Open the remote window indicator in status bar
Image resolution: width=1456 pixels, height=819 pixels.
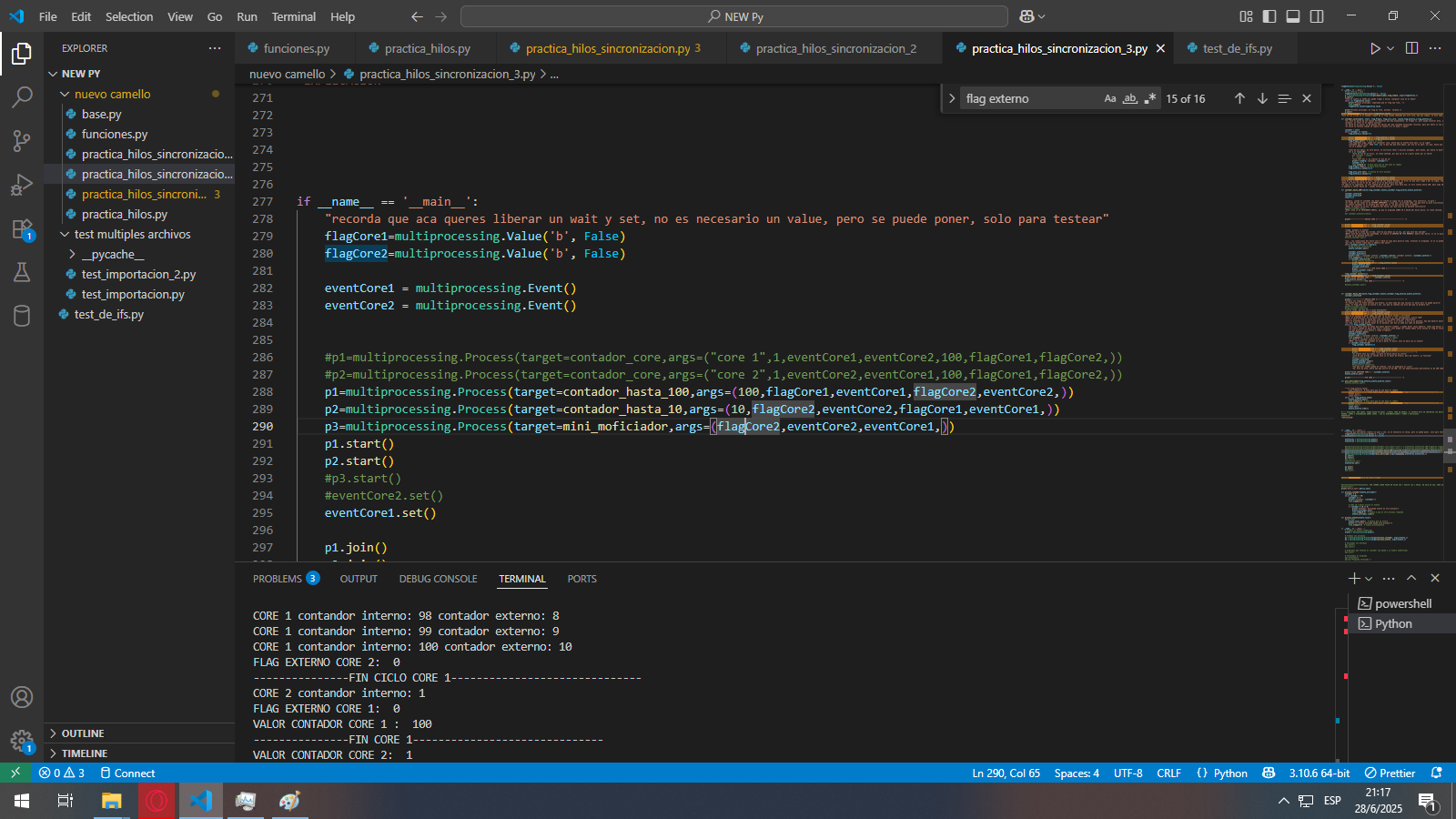tap(15, 773)
